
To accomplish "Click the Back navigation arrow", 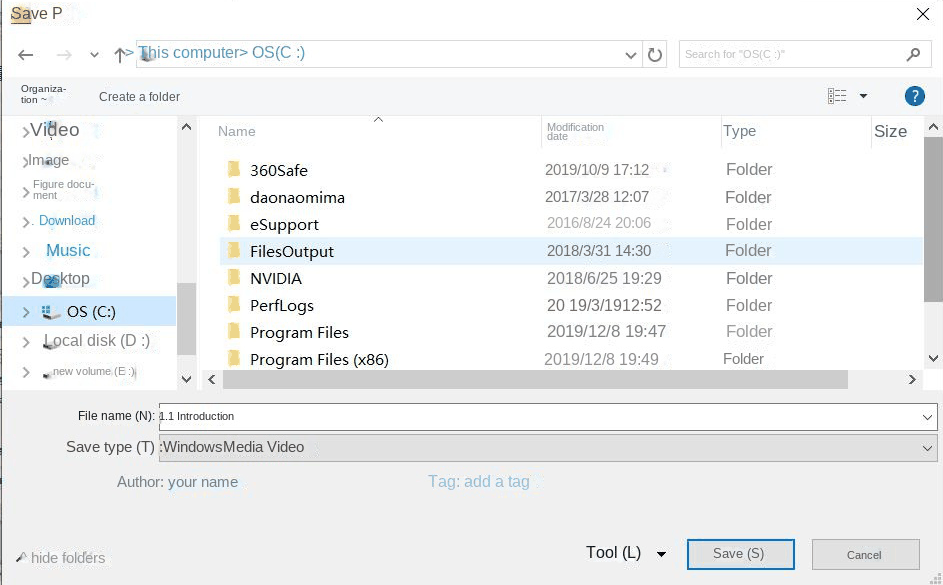I will [26, 55].
